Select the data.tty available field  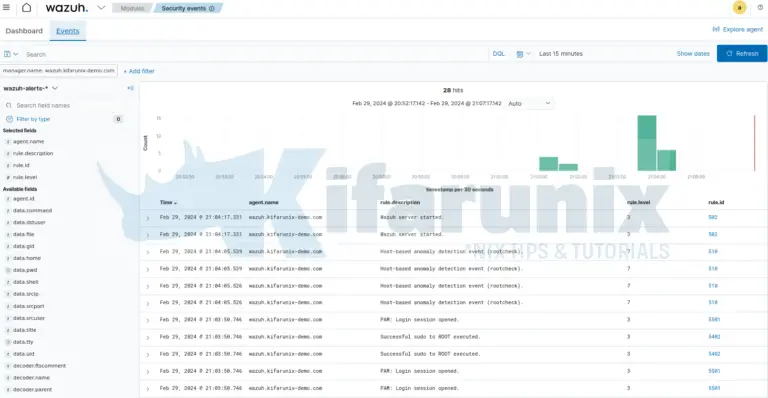click(x=23, y=342)
